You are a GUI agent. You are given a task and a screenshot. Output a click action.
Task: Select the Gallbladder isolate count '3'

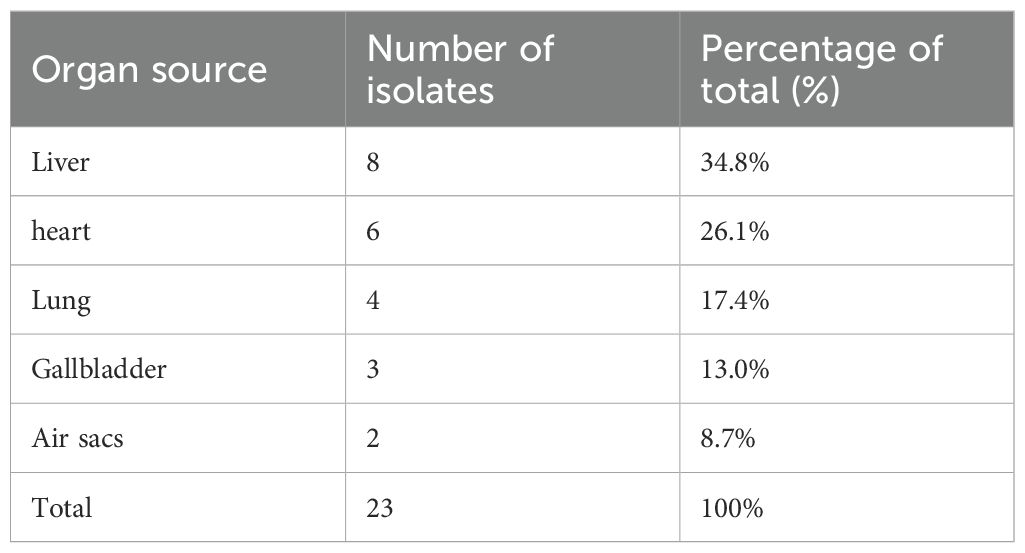click(x=374, y=368)
